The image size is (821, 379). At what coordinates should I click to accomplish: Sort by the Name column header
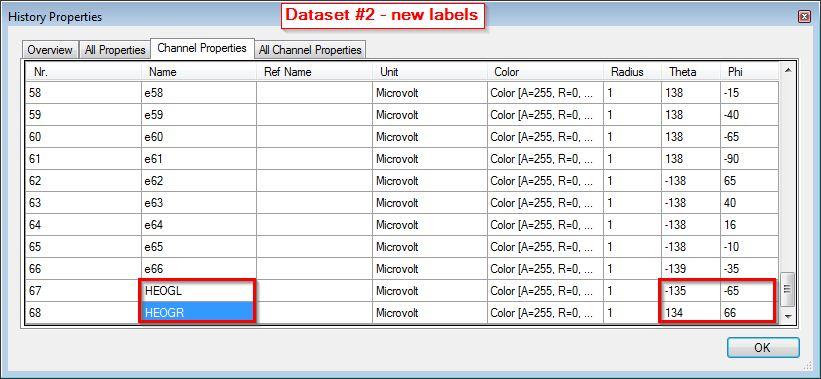pyautogui.click(x=199, y=72)
